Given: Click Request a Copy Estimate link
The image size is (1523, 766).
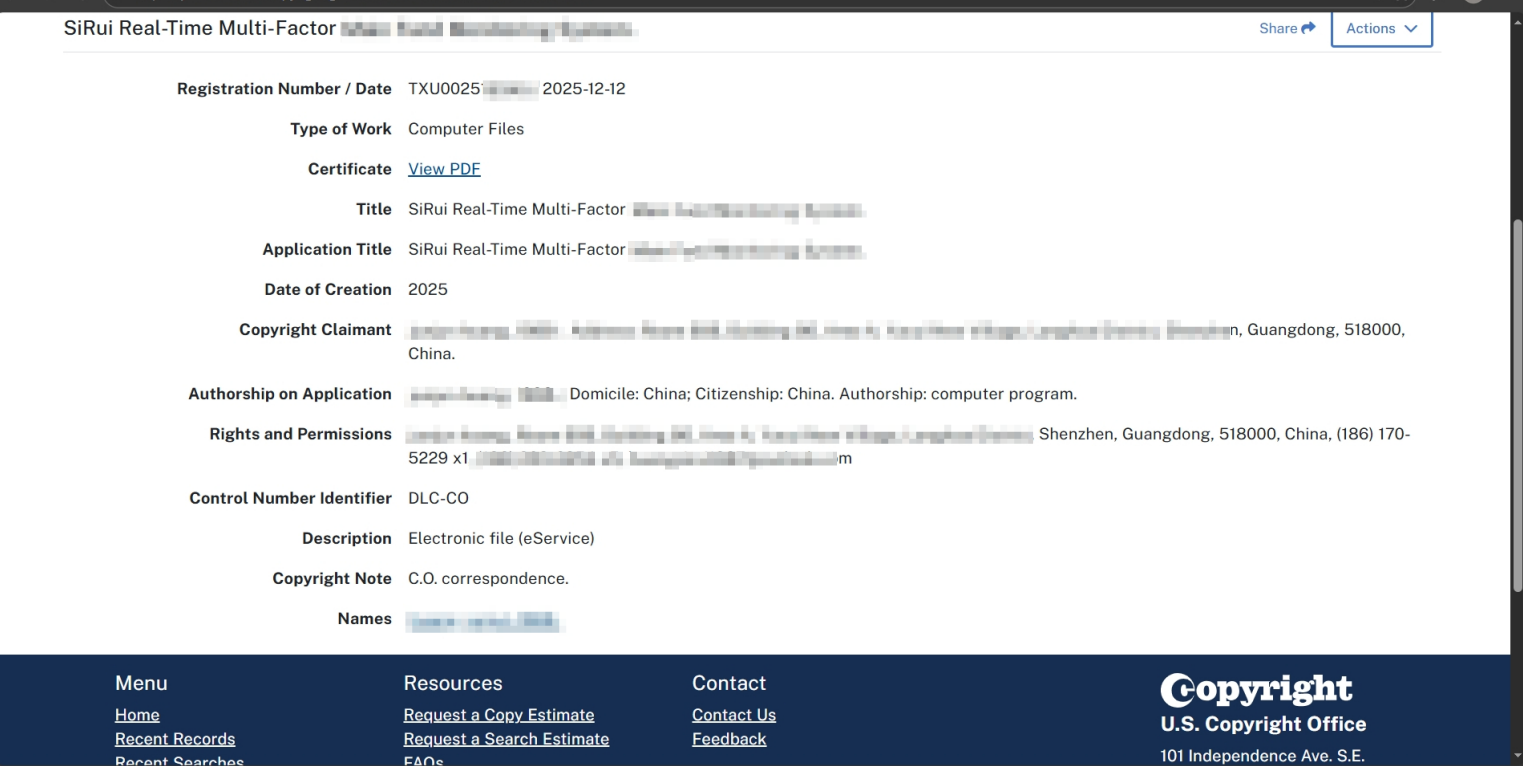Looking at the screenshot, I should [x=498, y=715].
